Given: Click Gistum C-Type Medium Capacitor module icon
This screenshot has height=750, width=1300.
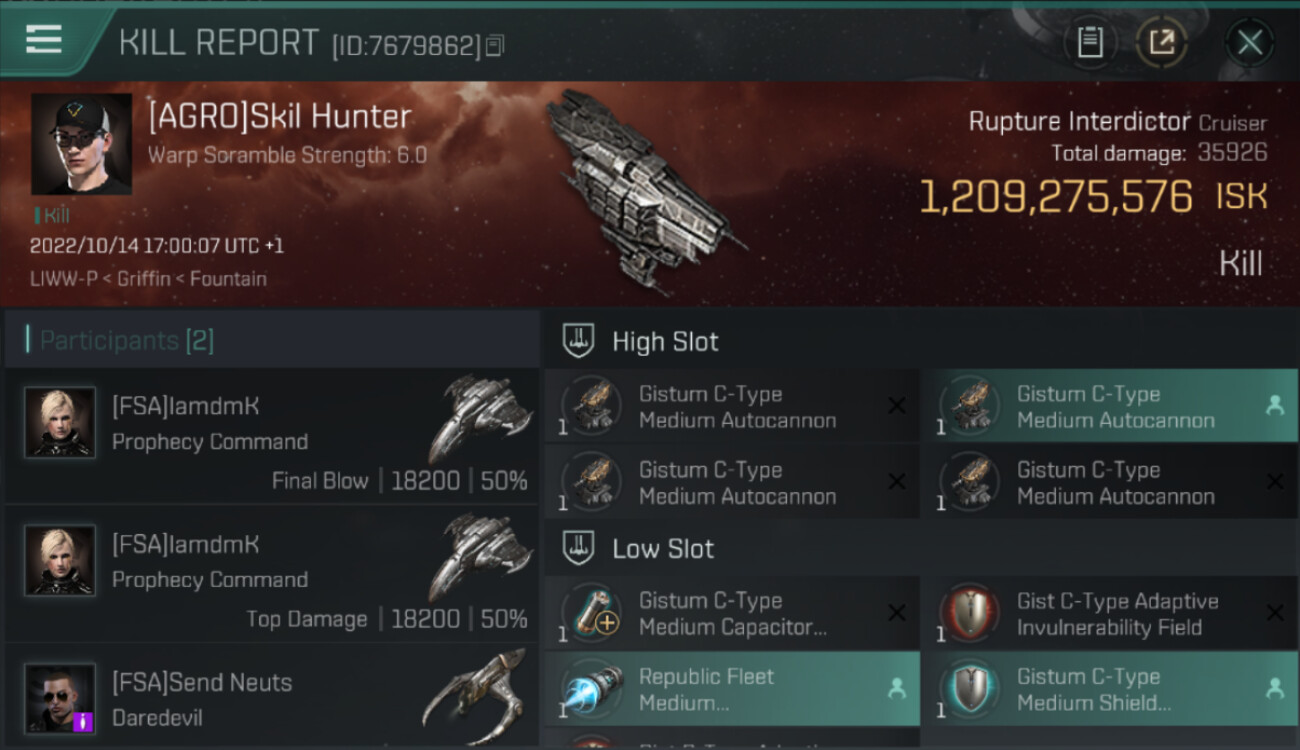Looking at the screenshot, I should [591, 612].
